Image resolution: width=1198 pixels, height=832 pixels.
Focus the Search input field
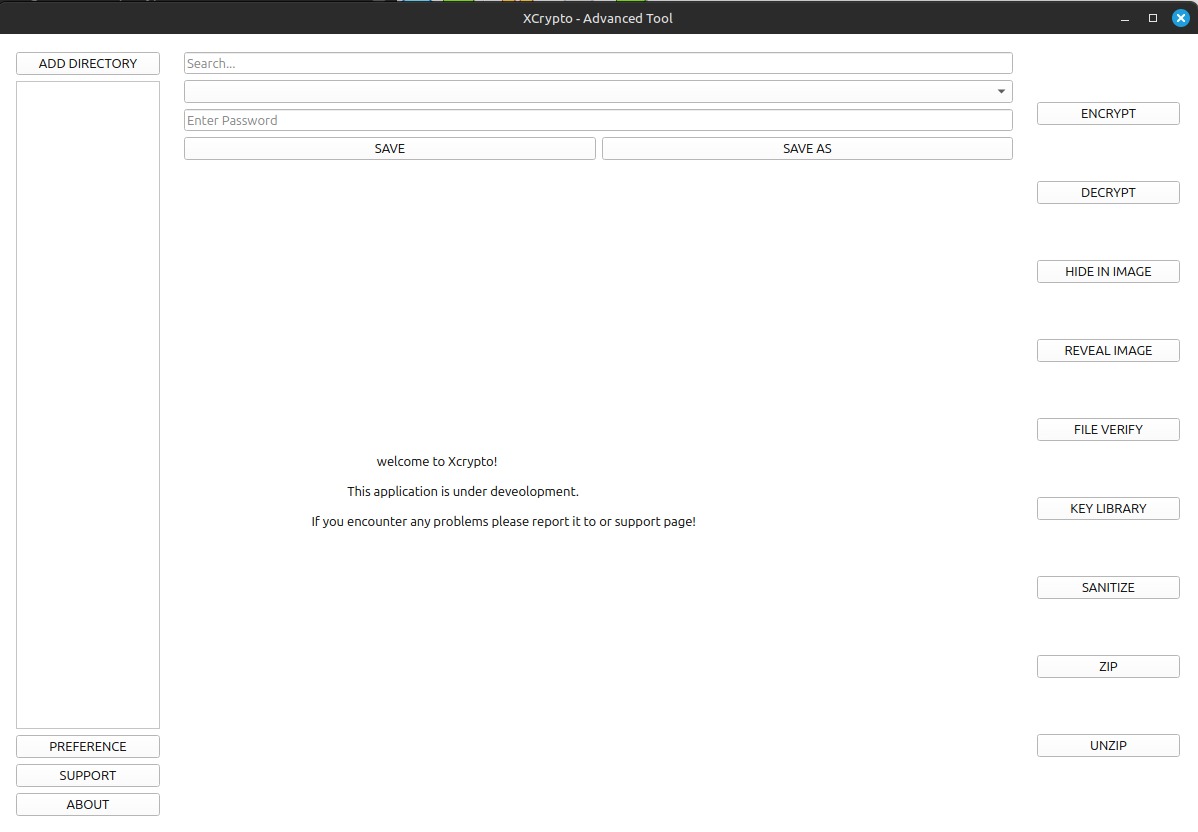[x=598, y=63]
